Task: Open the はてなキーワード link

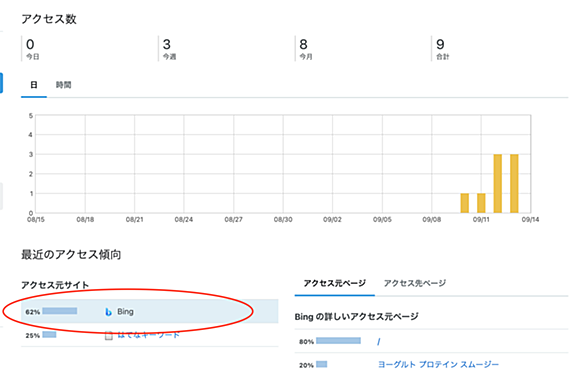Action: (x=148, y=335)
